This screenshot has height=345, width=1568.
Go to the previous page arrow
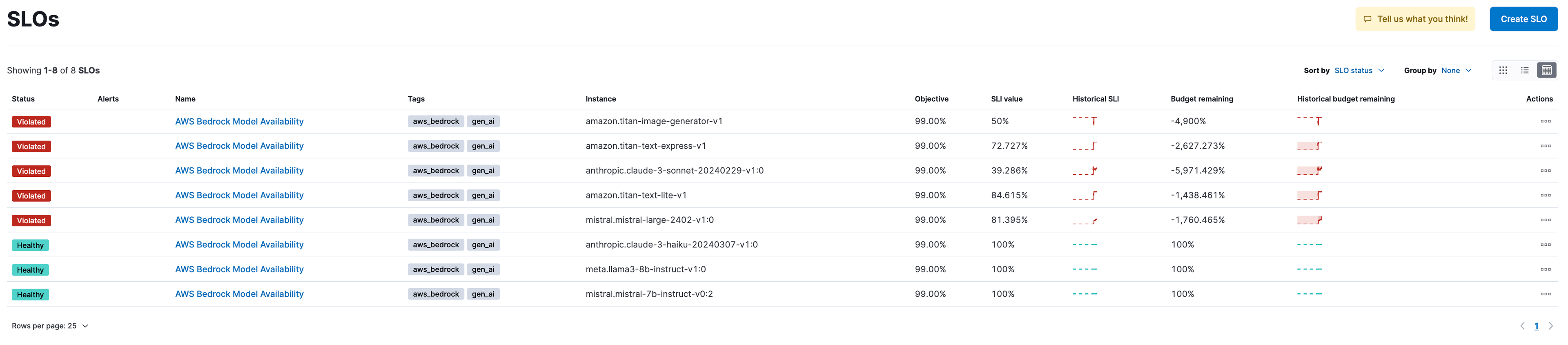1522,326
